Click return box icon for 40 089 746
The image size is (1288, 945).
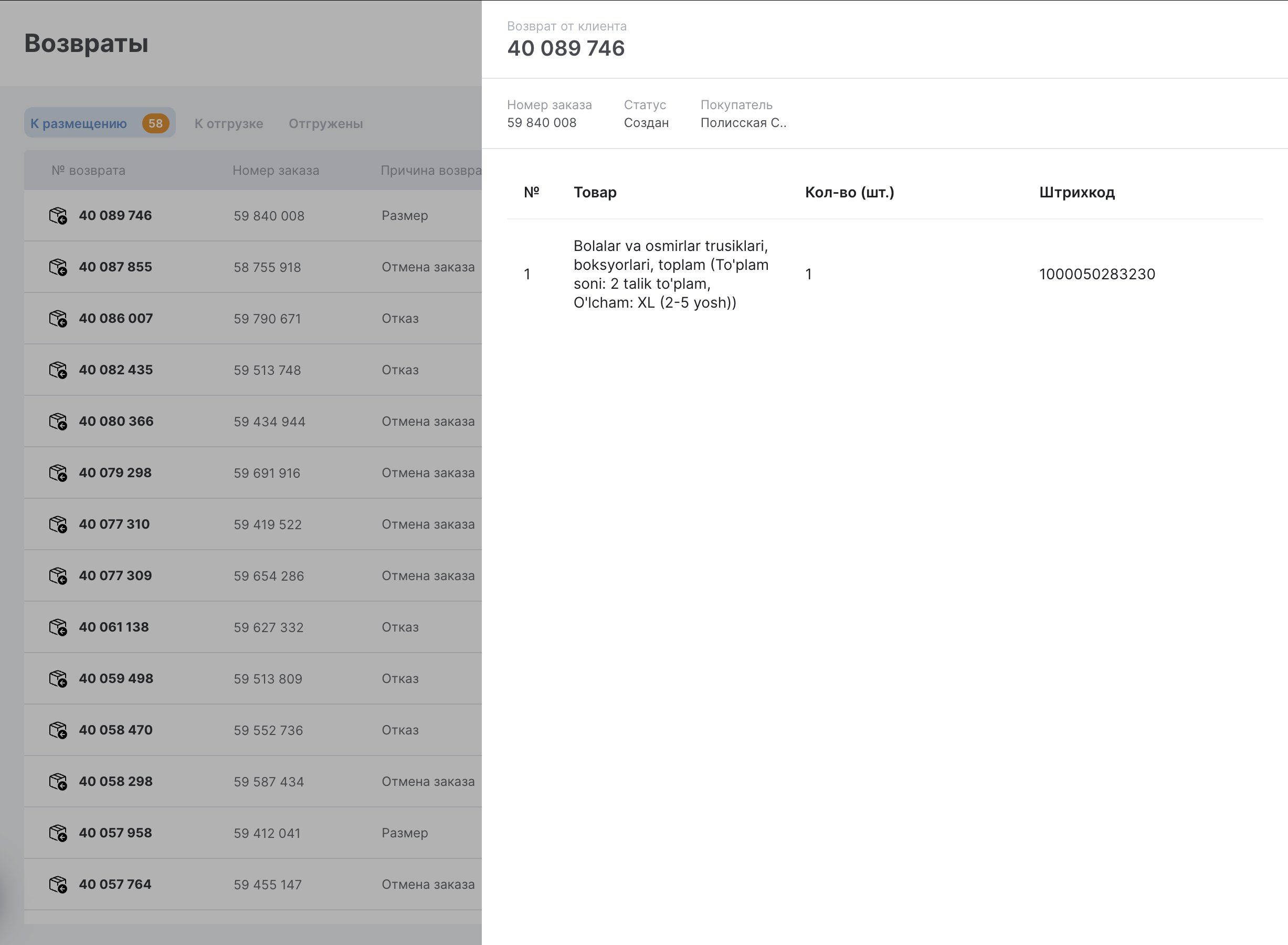[58, 216]
